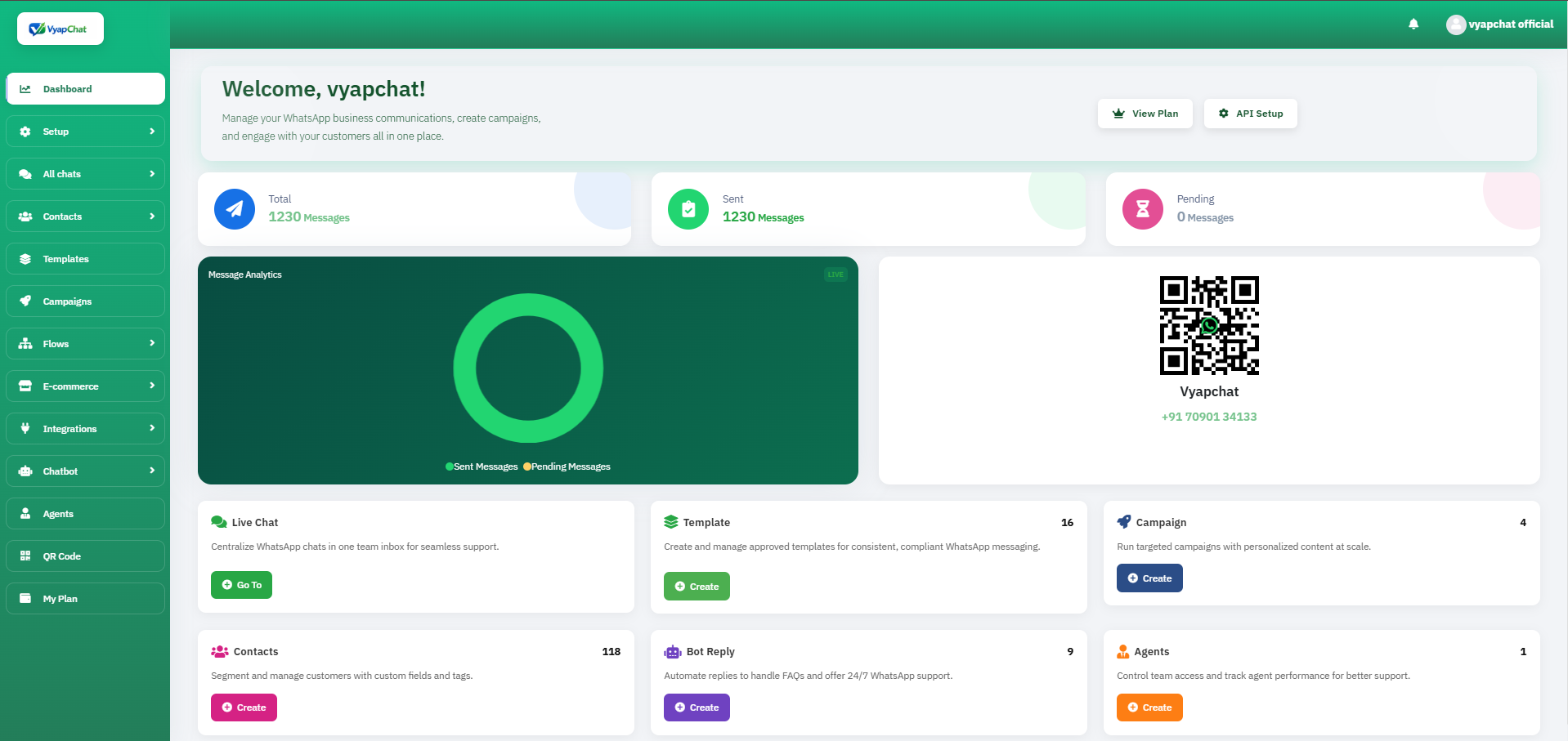Click the VyapChat logo
This screenshot has width=1568, height=741.
point(60,29)
